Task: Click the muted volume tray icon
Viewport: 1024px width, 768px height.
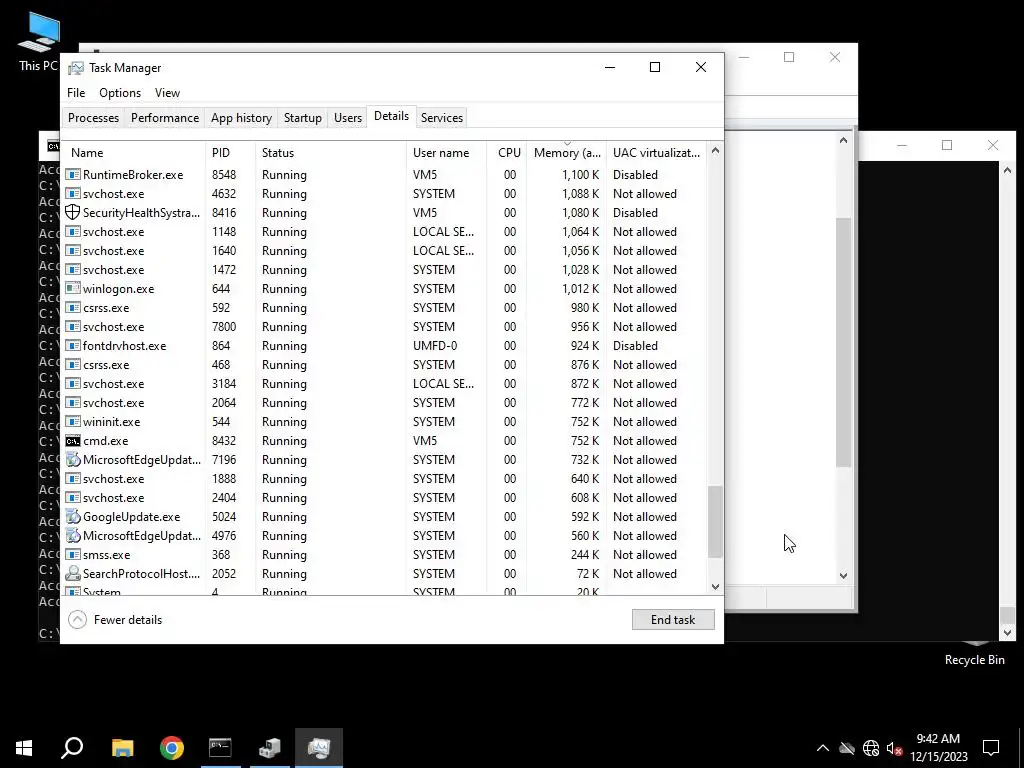Action: (x=894, y=748)
